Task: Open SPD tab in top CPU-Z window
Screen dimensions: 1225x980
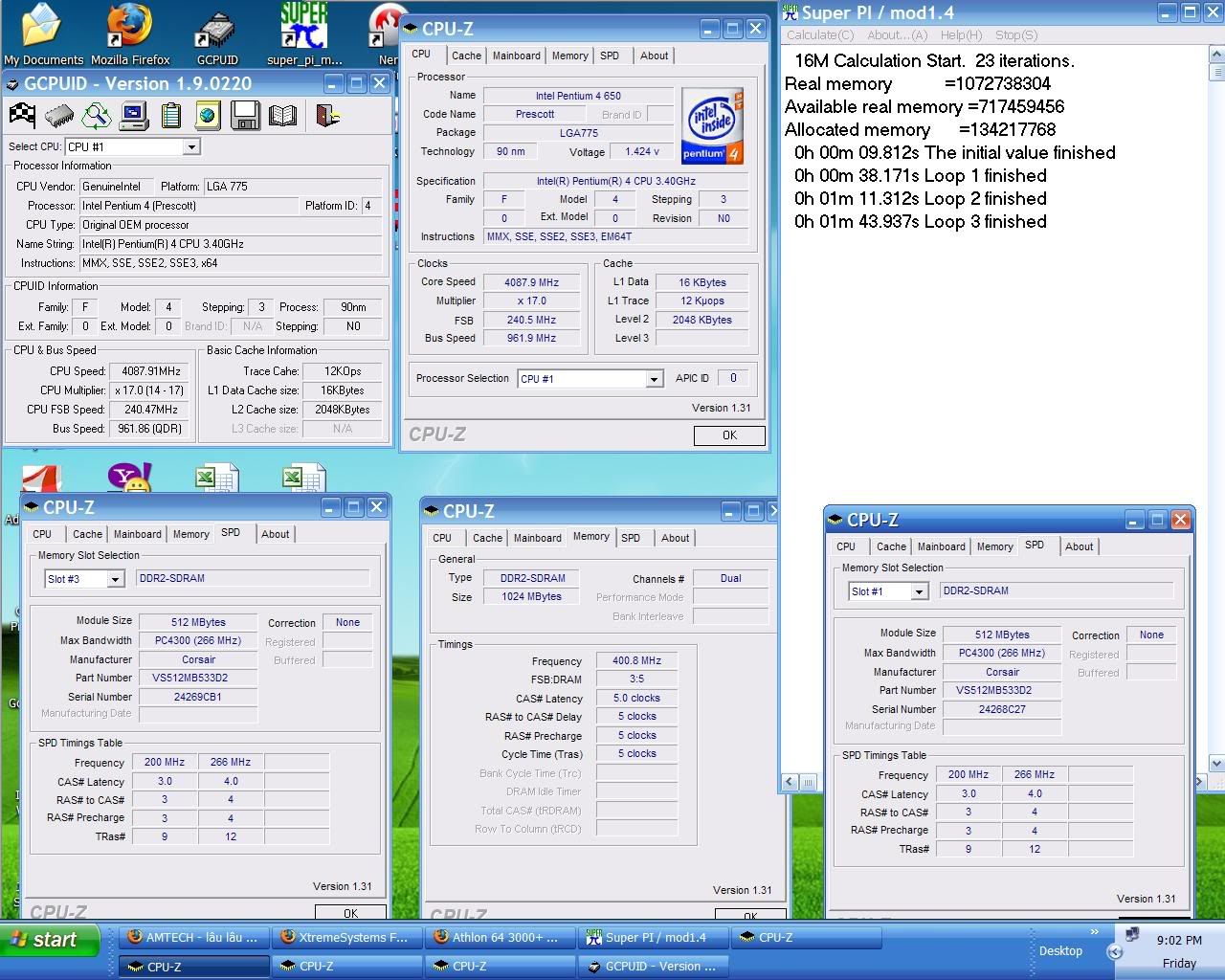Action: (610, 56)
